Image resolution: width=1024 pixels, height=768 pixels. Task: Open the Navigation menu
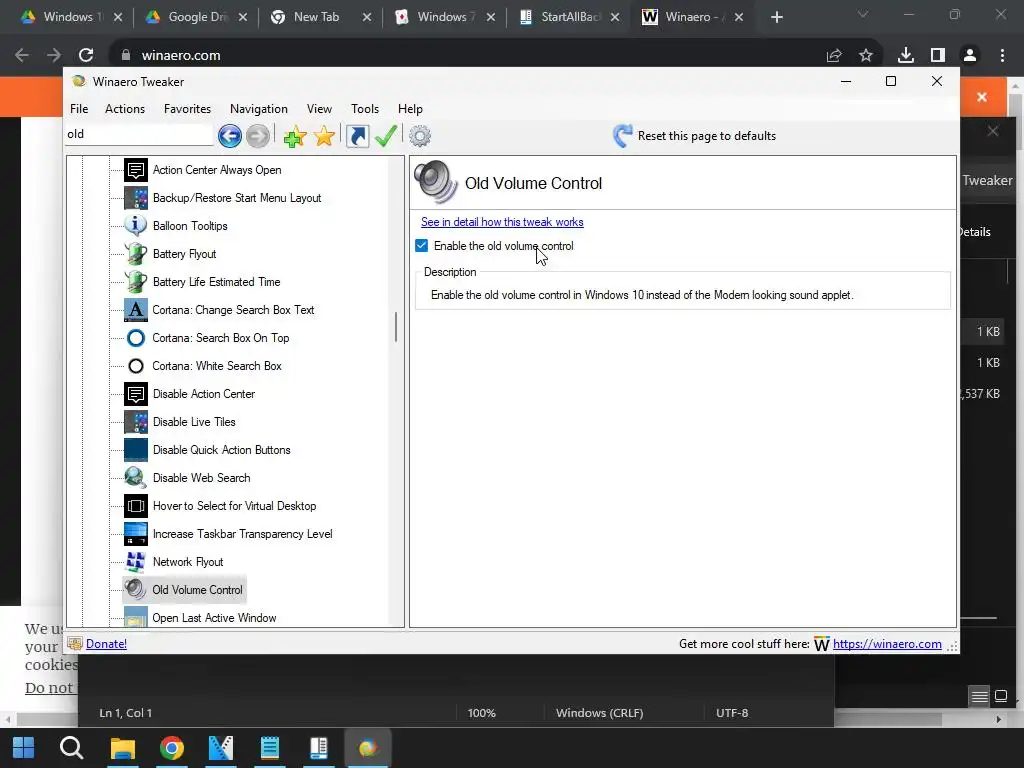259,109
